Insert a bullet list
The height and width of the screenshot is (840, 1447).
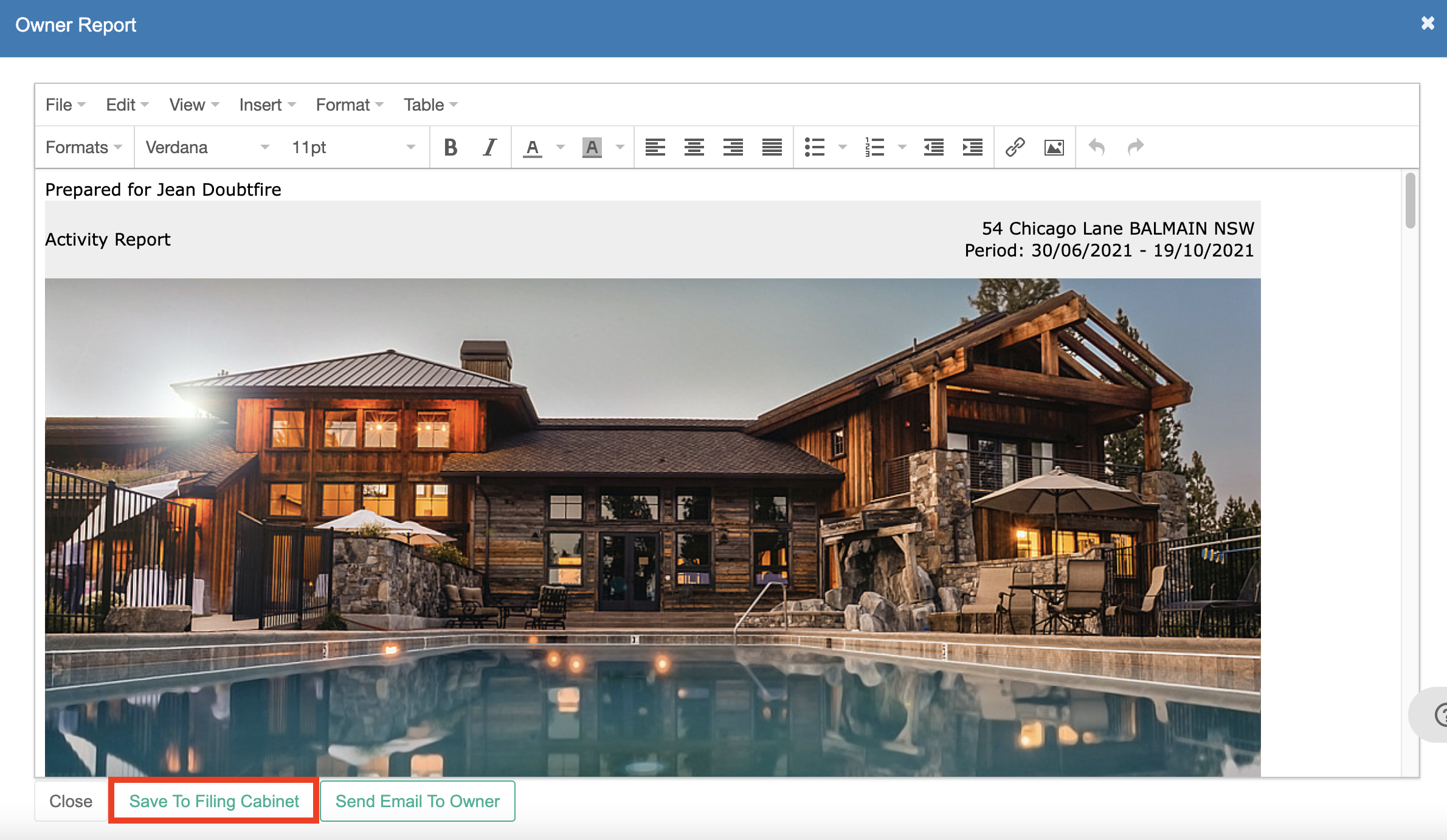[814, 147]
